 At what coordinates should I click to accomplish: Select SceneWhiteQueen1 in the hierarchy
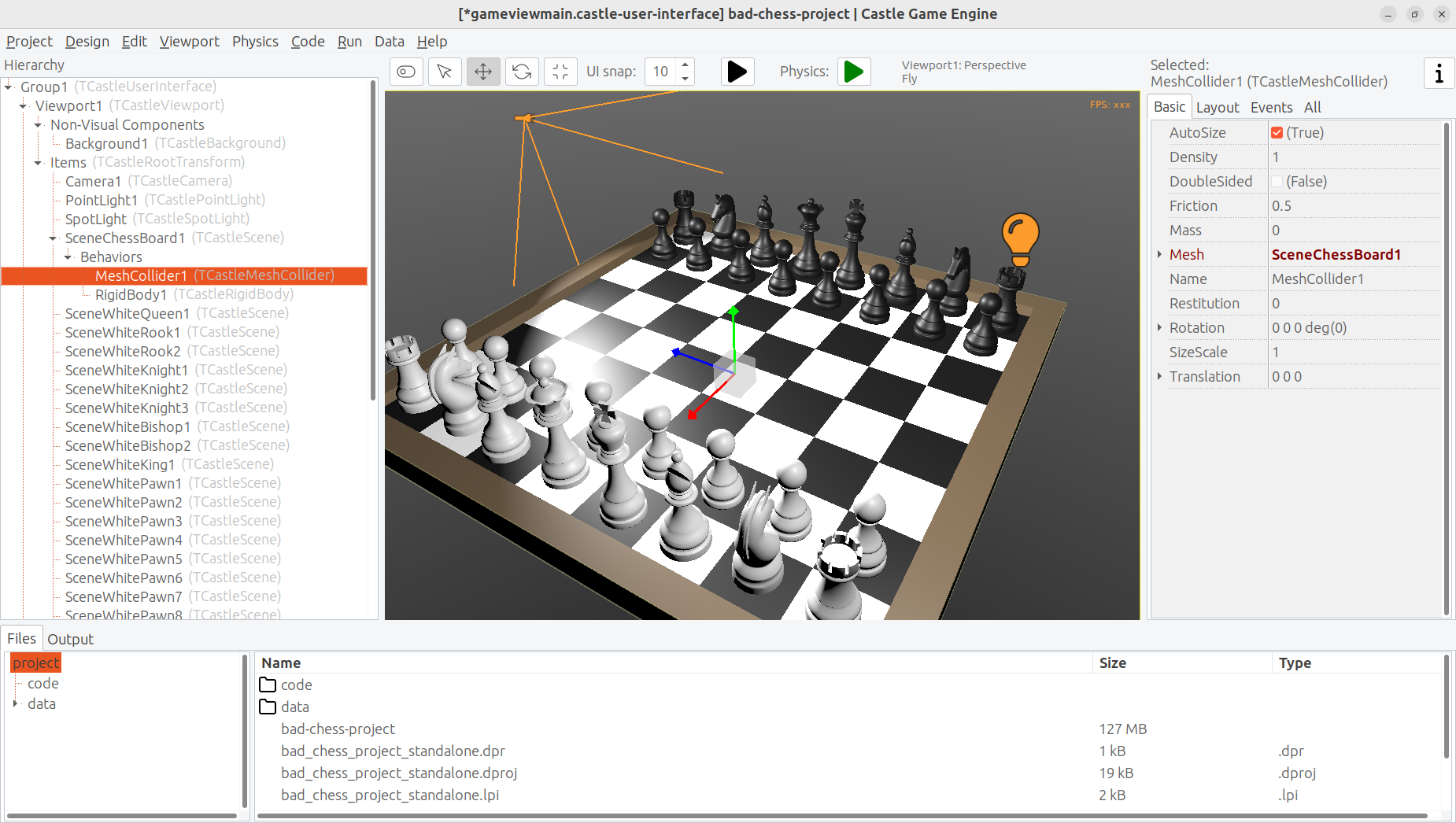click(x=177, y=313)
